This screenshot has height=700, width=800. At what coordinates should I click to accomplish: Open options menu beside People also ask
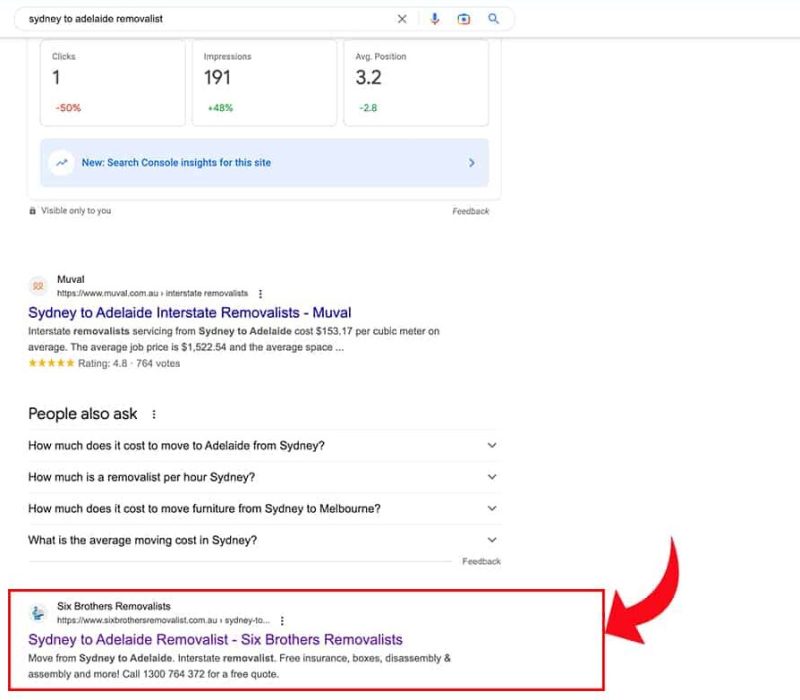tap(154, 414)
